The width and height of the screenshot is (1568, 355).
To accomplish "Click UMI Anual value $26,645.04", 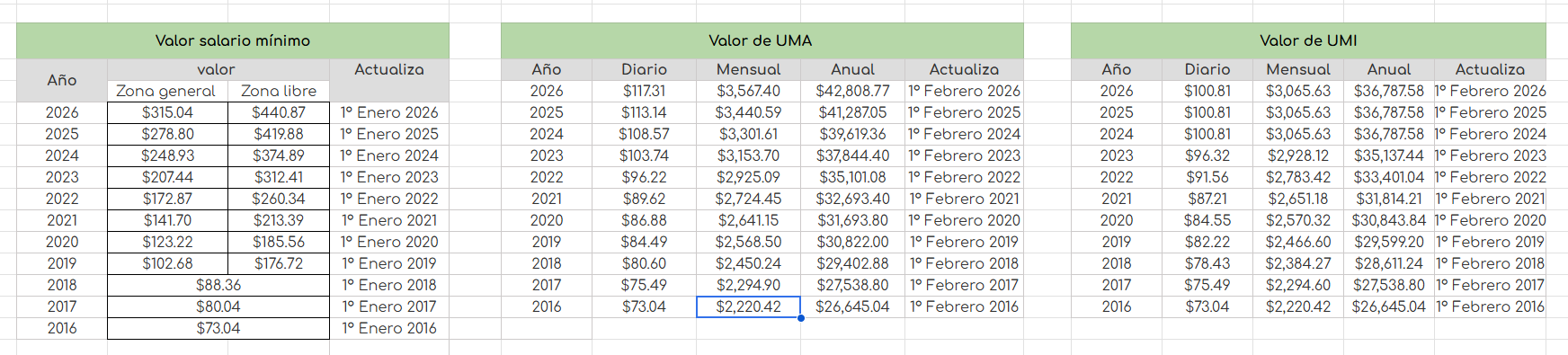I will pyautogui.click(x=1389, y=306).
